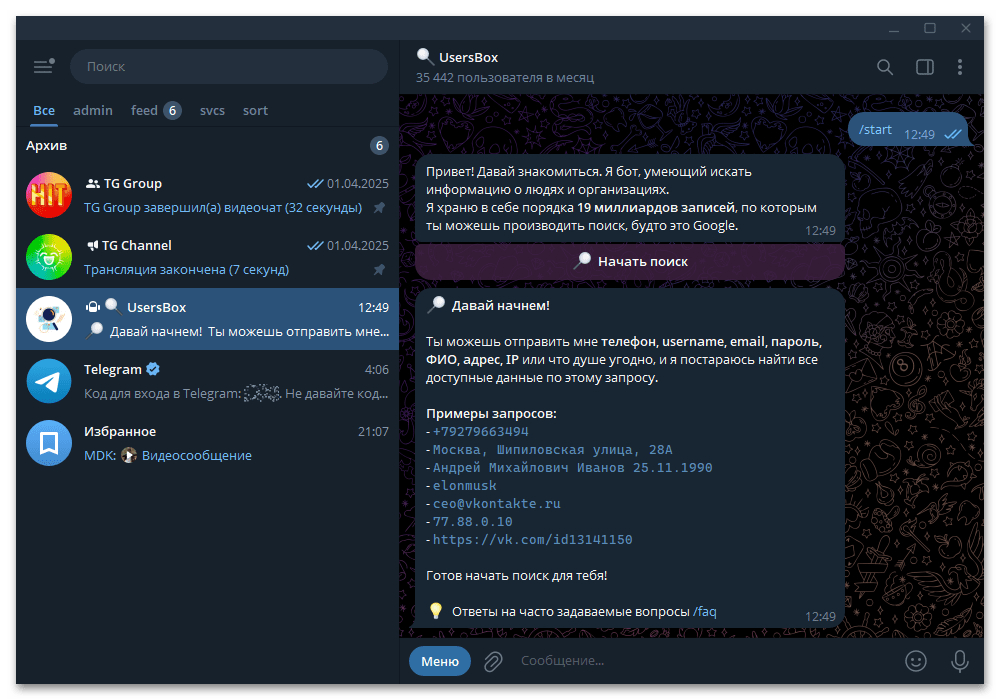Screen dimensions: 1000x700
Task: Select the TG Group chat name
Action: coord(133,184)
